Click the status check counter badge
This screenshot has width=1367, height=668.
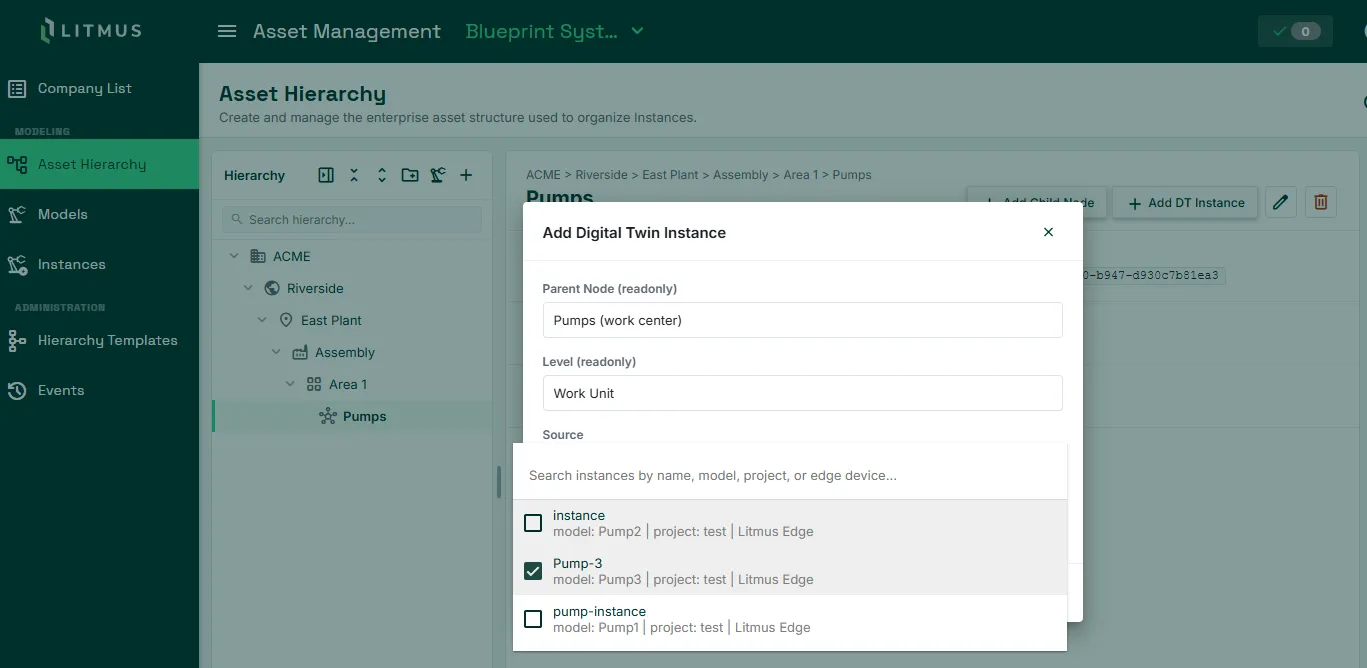coord(1295,31)
